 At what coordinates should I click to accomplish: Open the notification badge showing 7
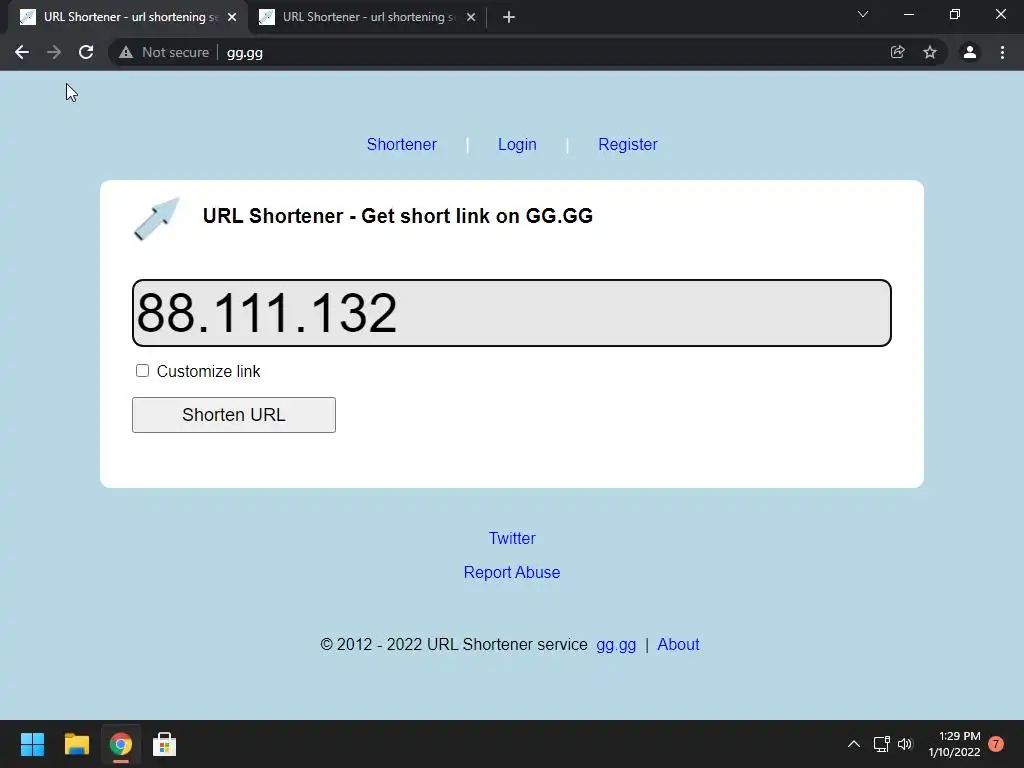coord(996,744)
